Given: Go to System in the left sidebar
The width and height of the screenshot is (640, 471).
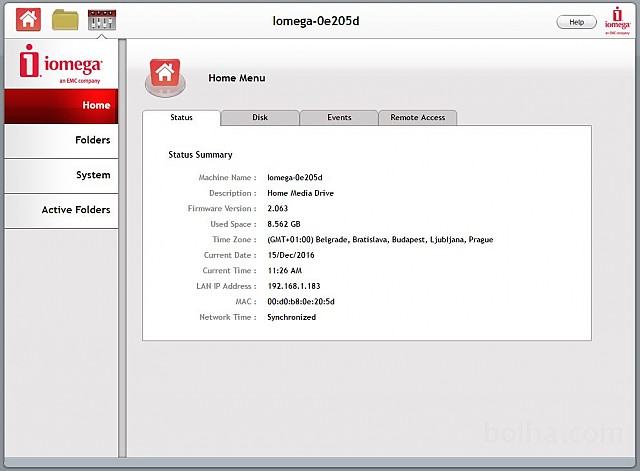Looking at the screenshot, I should pyautogui.click(x=61, y=175).
